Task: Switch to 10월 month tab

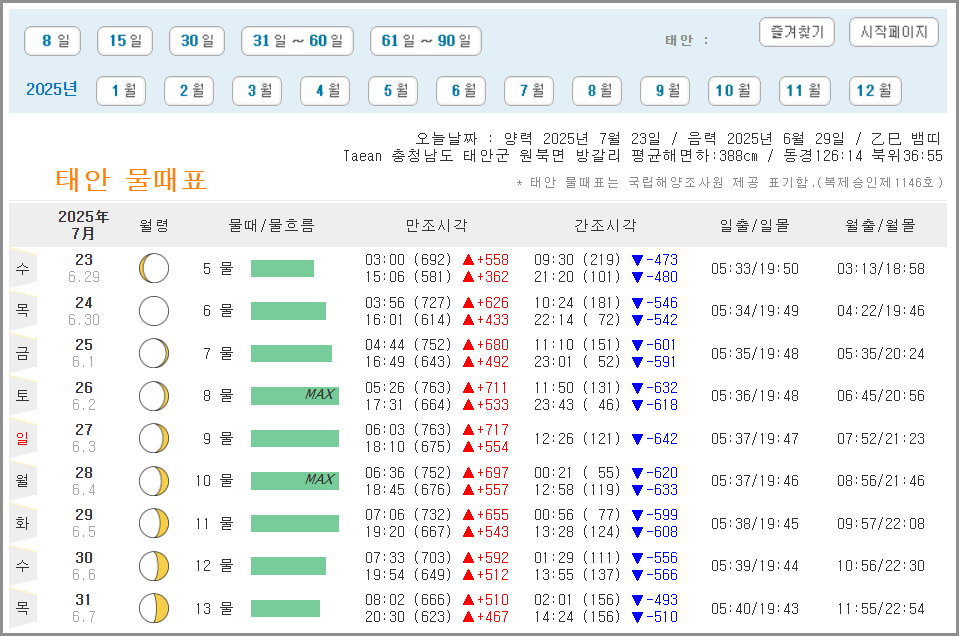Action: coord(734,91)
